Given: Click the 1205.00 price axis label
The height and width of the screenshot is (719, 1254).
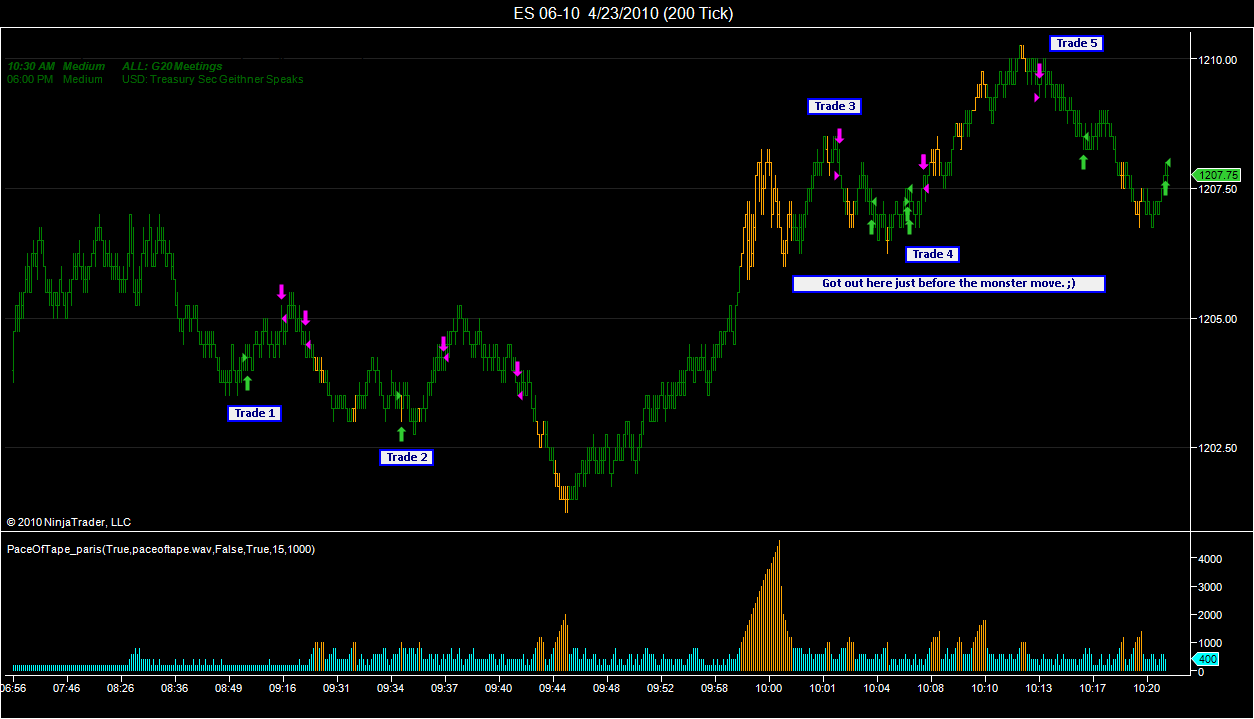Looking at the screenshot, I should (x=1219, y=319).
